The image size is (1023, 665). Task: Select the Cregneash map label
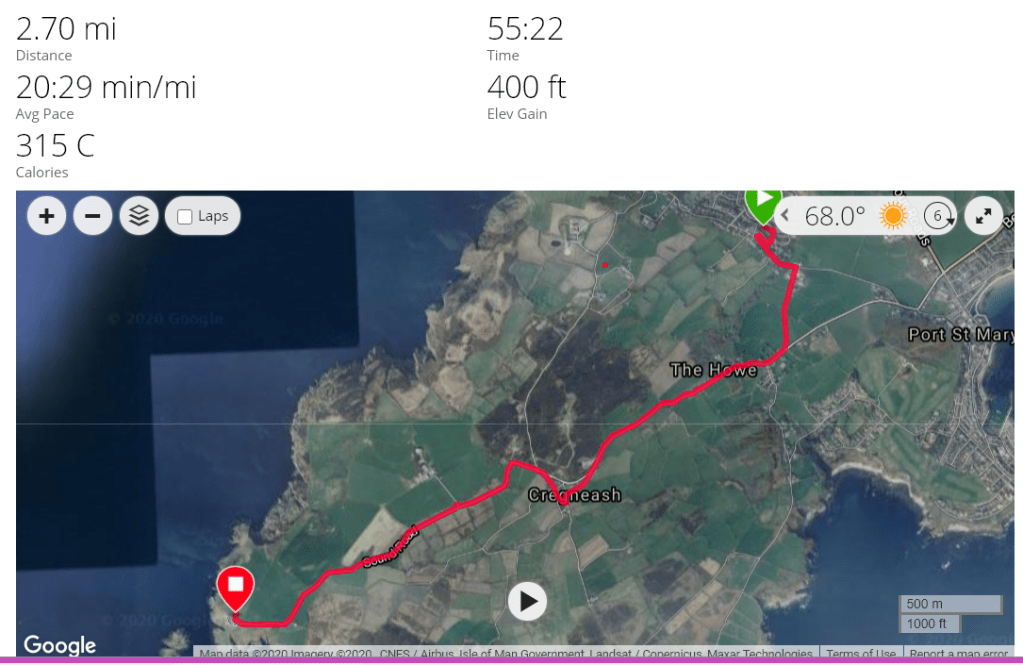574,495
